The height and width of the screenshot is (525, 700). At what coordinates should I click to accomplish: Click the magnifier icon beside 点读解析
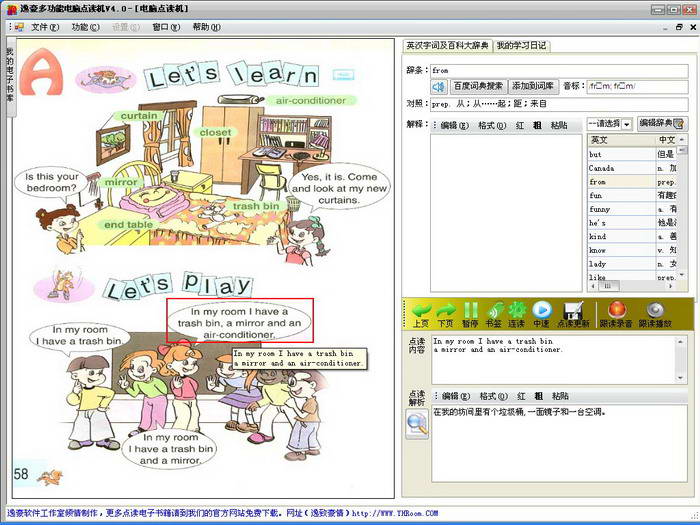pos(417,425)
